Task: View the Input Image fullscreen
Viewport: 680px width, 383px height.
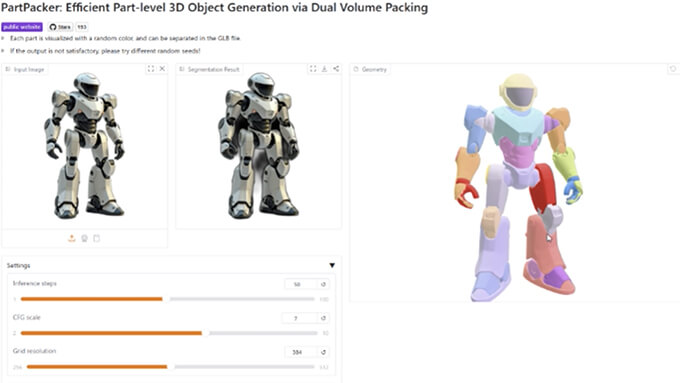Action: coord(150,69)
